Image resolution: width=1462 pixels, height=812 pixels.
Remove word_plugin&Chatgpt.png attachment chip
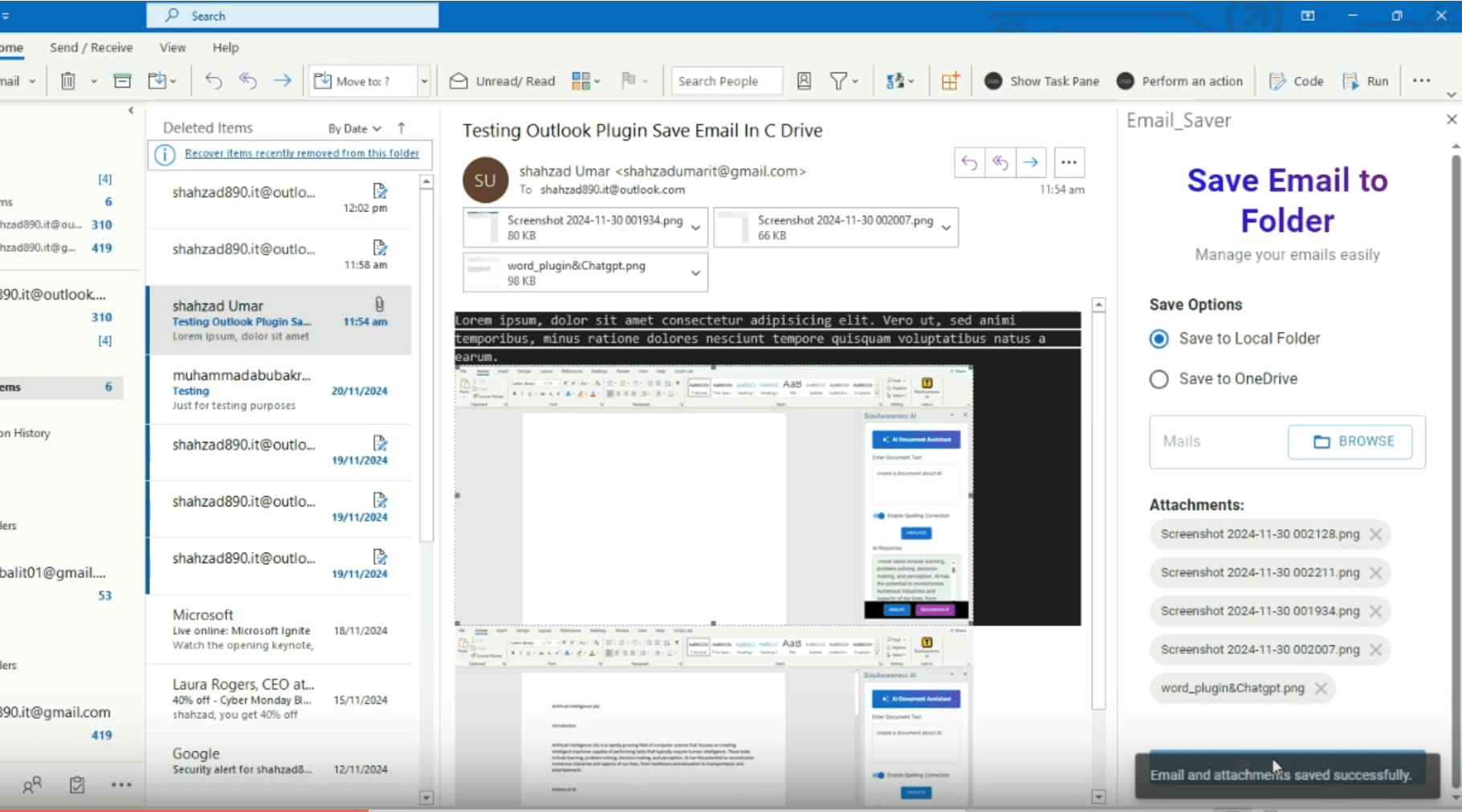[x=1321, y=688]
